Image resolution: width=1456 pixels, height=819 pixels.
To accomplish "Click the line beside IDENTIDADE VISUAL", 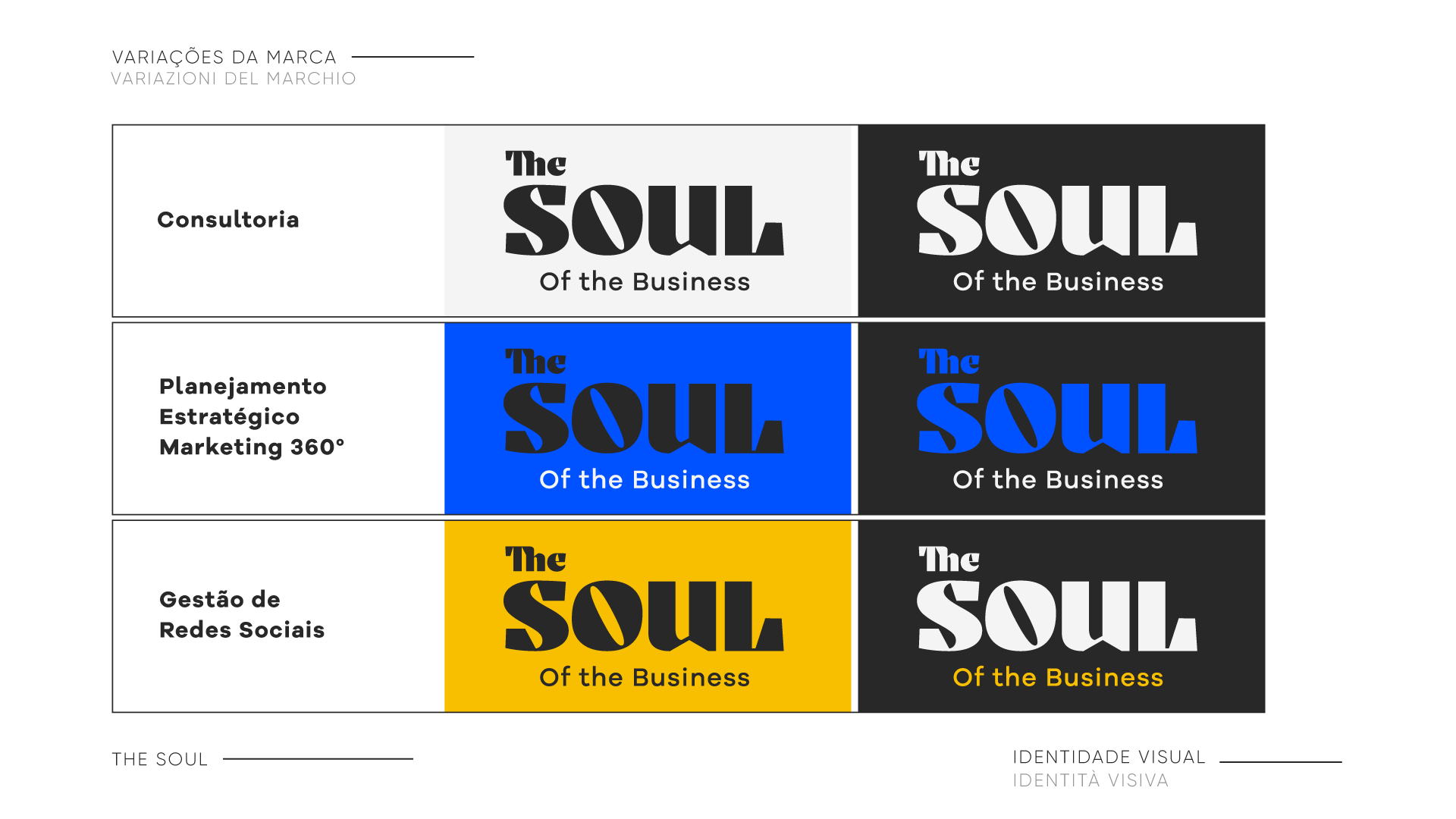I will click(x=1281, y=761).
